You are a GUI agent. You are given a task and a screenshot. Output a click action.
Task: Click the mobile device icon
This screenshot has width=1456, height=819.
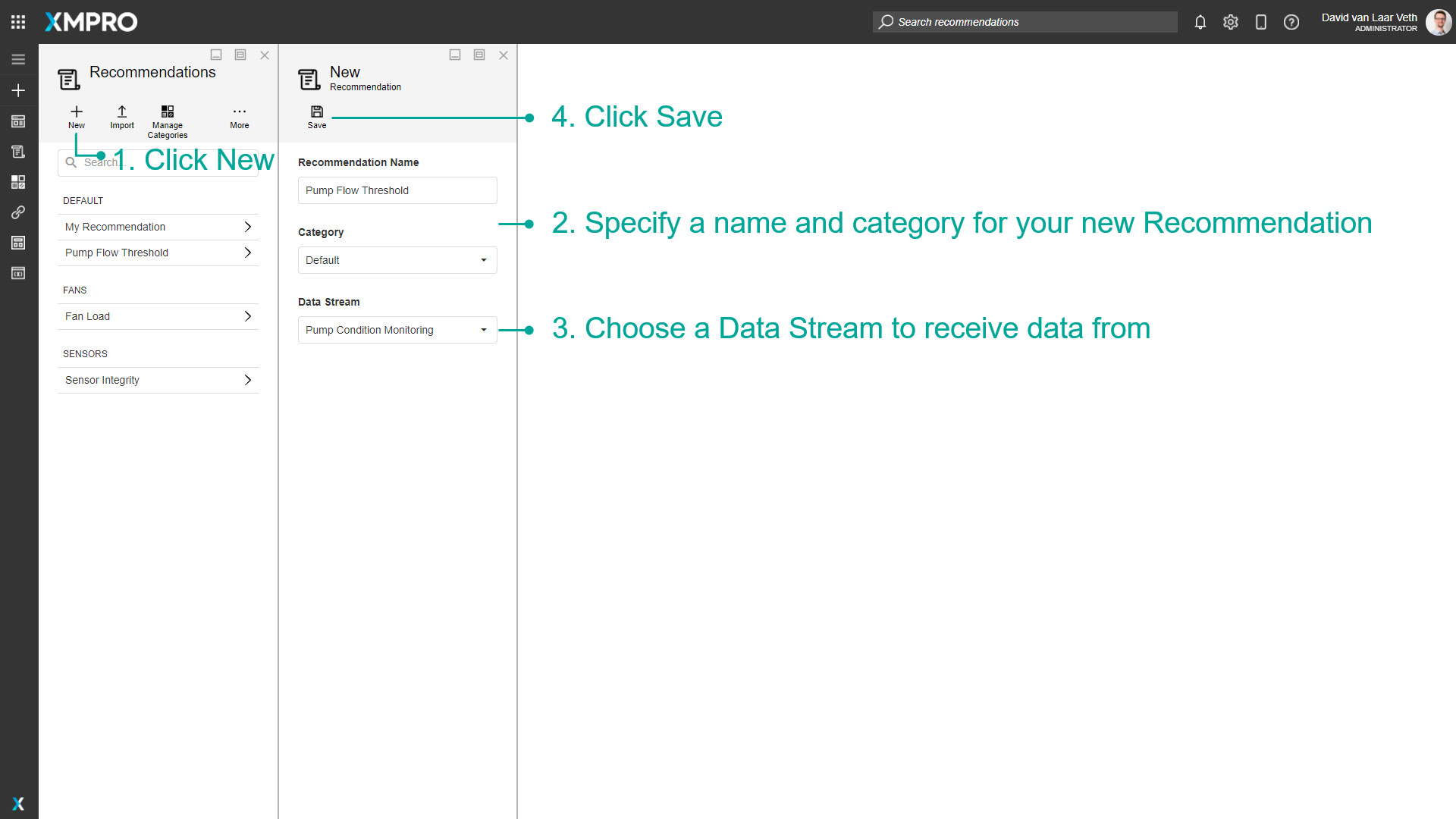(x=1260, y=22)
